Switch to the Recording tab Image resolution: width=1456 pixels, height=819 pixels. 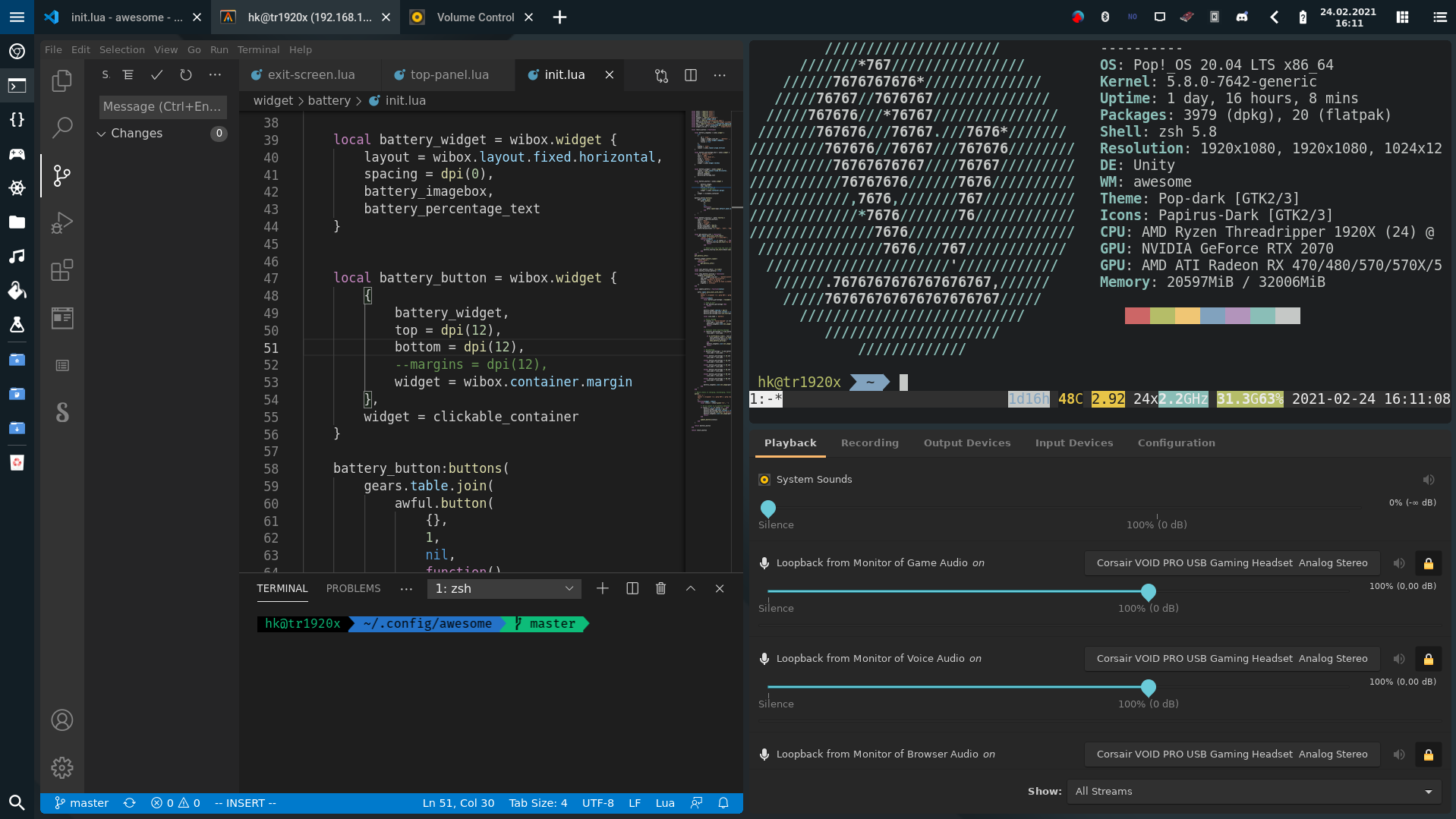pyautogui.click(x=870, y=443)
